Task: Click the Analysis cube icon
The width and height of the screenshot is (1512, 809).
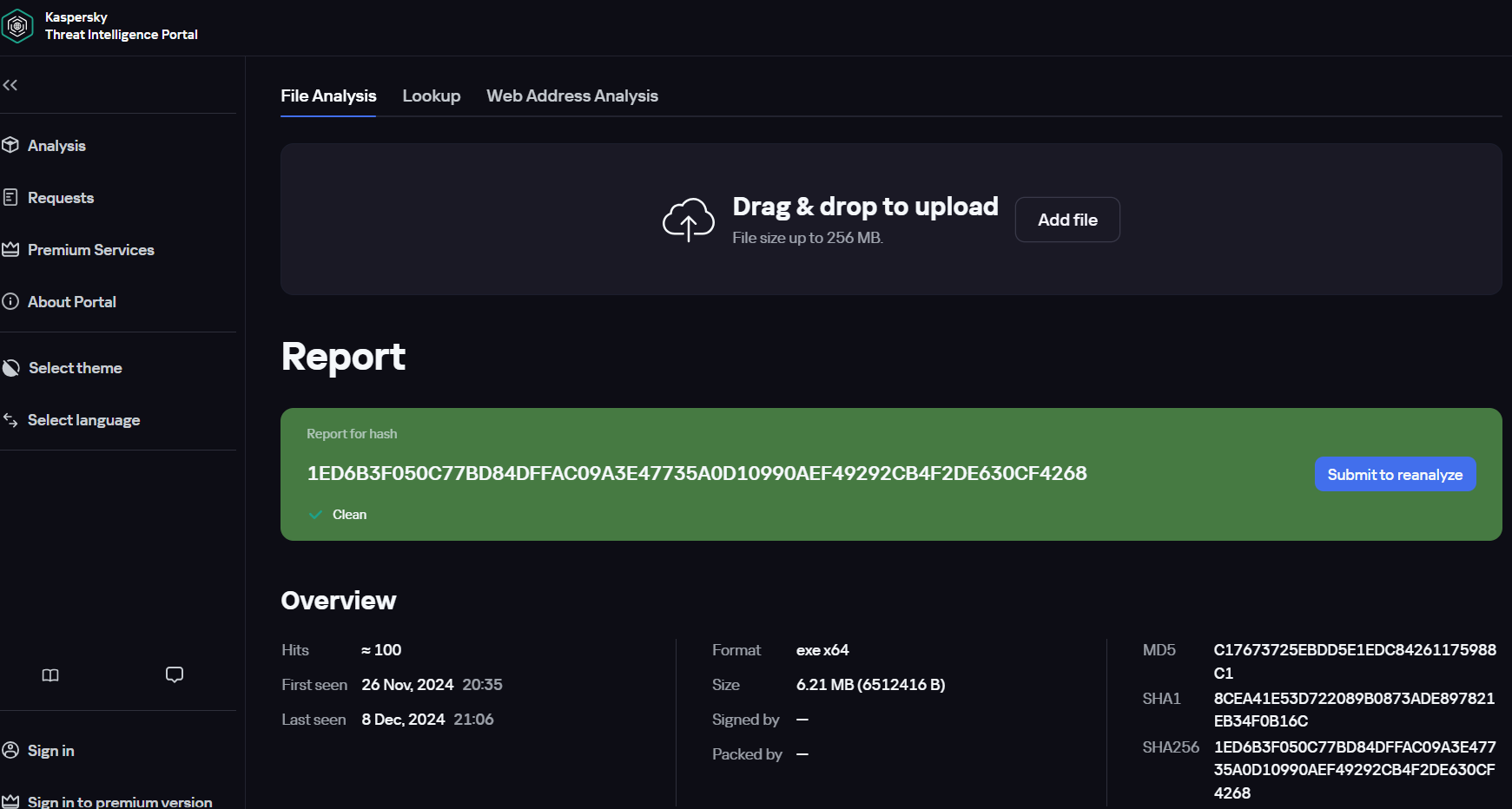Action: [10, 145]
